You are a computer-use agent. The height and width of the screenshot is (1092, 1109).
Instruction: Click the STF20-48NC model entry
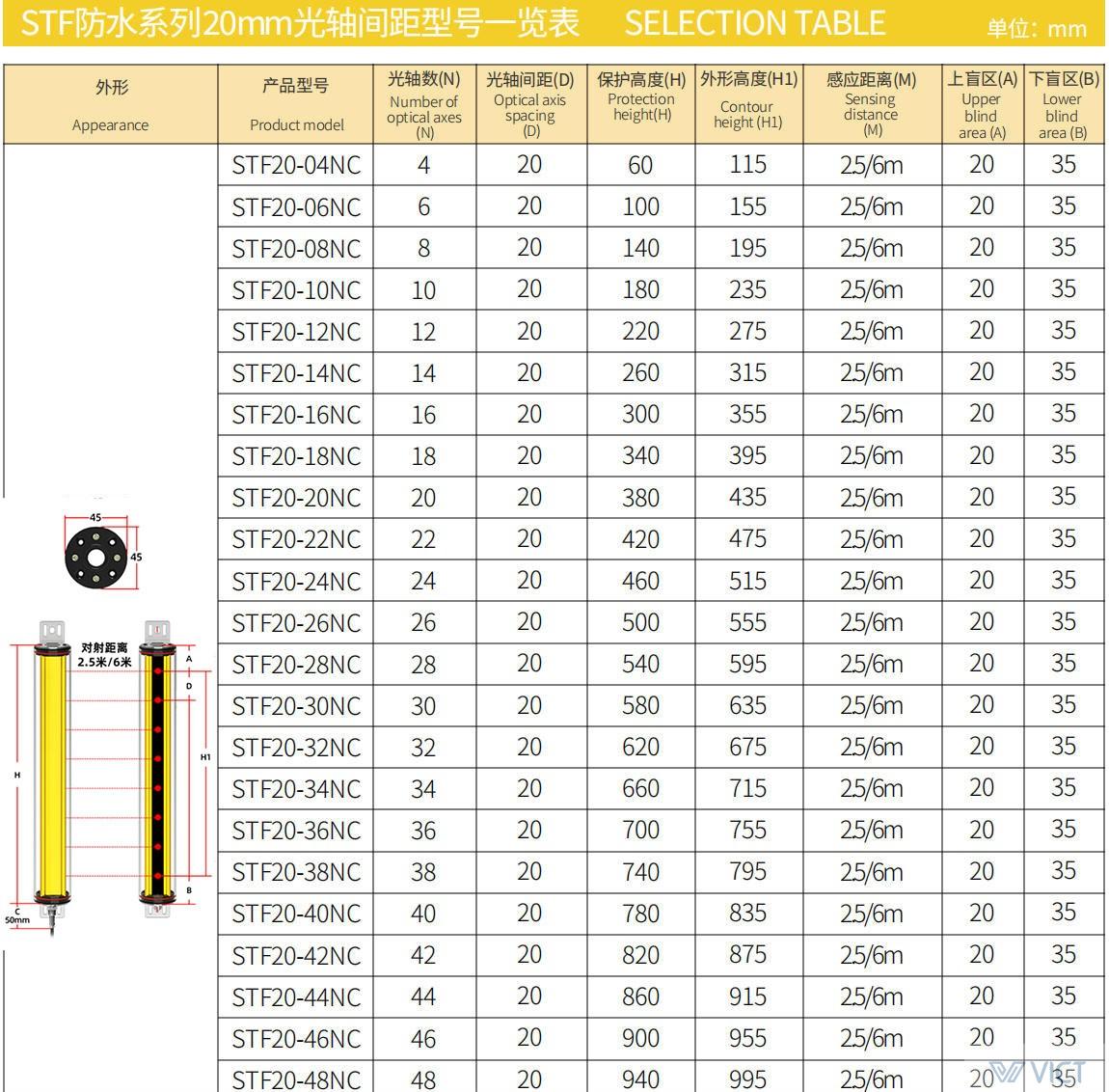coord(296,1078)
